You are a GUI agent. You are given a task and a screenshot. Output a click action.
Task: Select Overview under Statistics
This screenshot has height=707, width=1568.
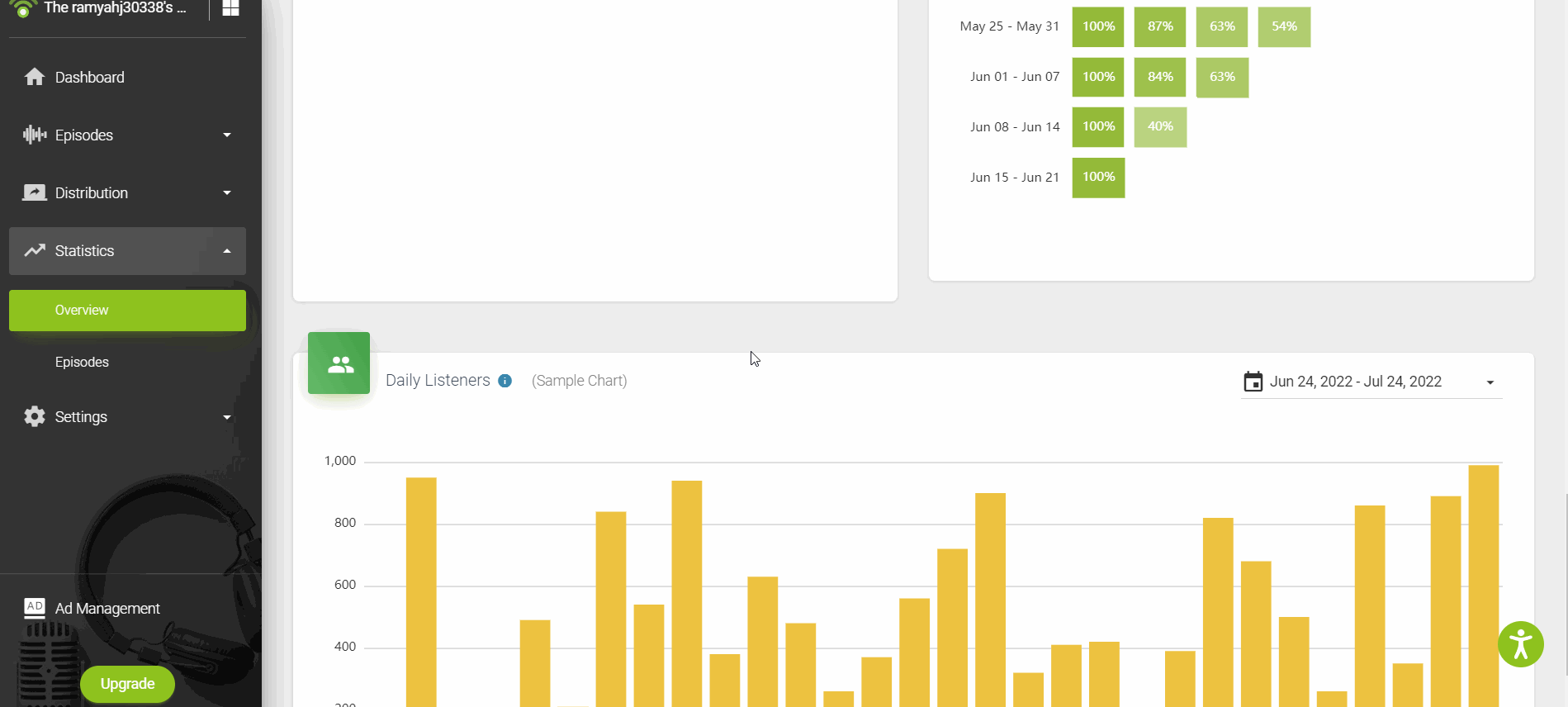(x=127, y=311)
